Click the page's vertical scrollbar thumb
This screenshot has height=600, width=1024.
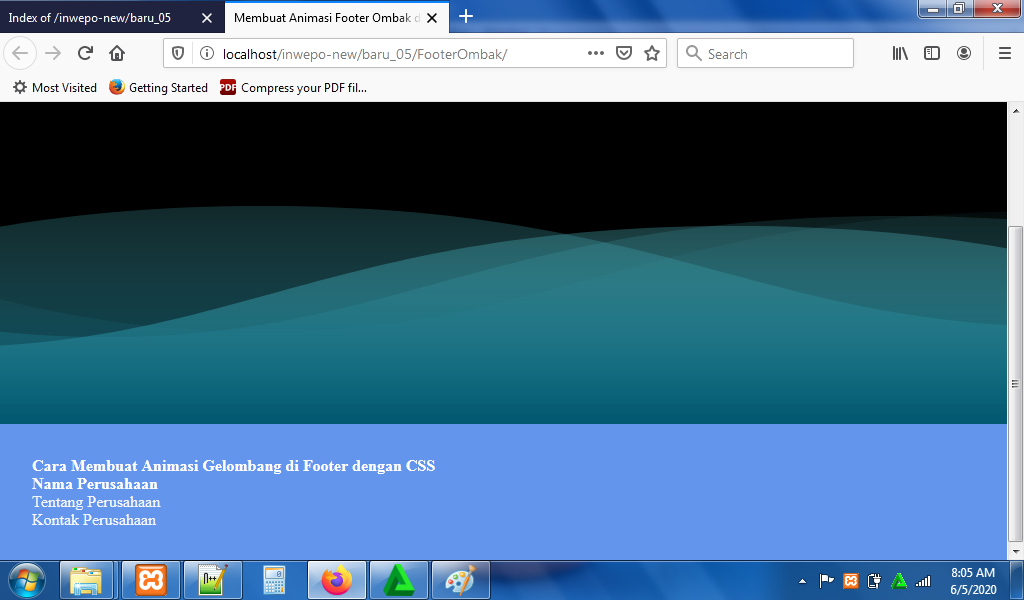pos(1016,384)
